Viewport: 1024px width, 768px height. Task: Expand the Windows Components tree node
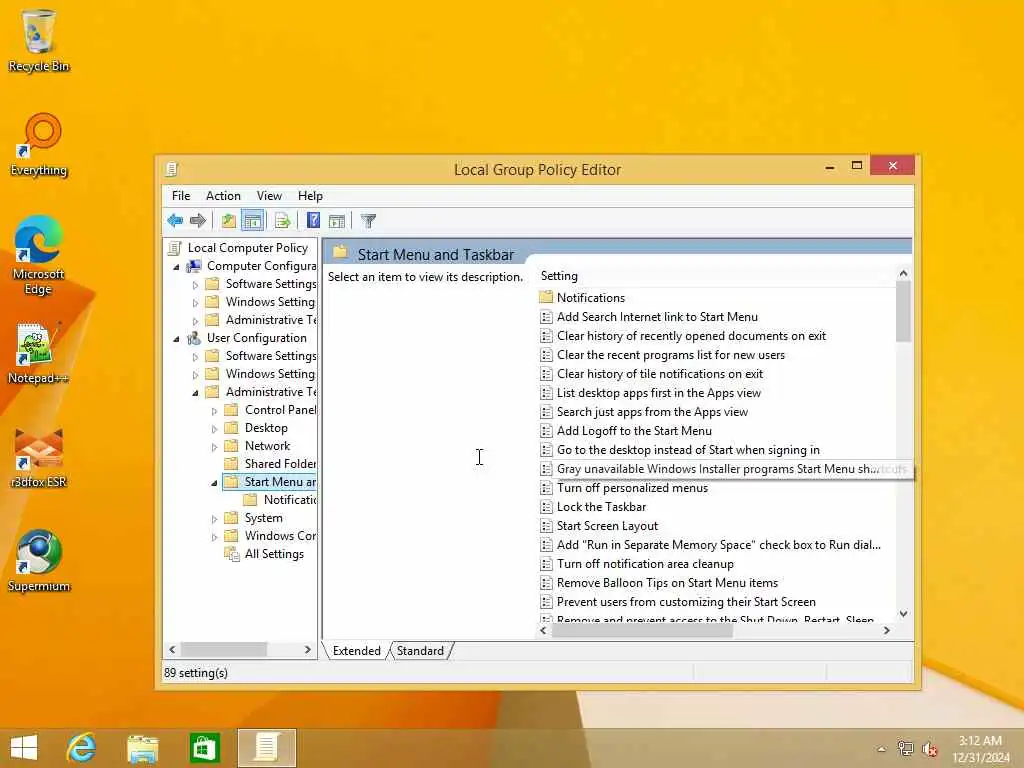coord(214,537)
